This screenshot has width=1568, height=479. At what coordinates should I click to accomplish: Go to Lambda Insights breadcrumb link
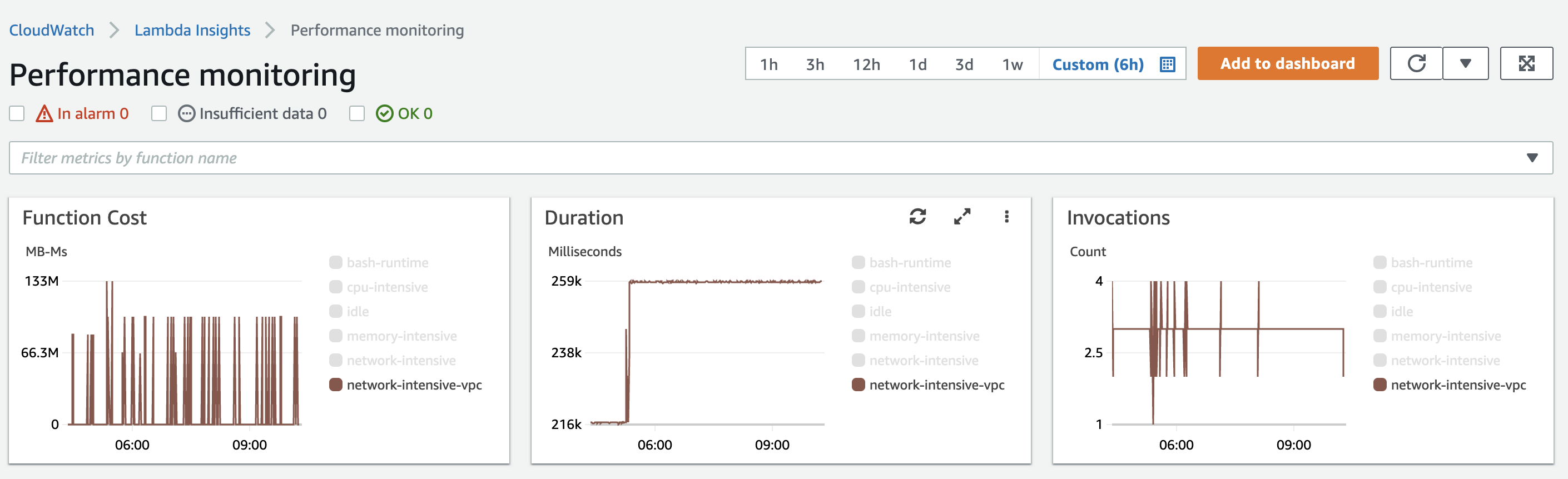(x=192, y=31)
